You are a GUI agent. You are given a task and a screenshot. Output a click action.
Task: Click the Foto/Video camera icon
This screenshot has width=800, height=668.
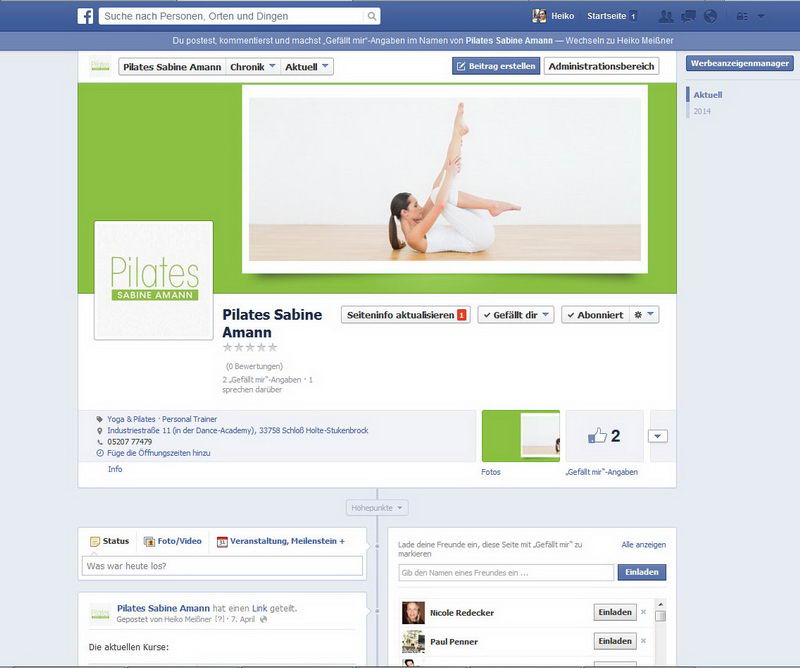click(149, 541)
